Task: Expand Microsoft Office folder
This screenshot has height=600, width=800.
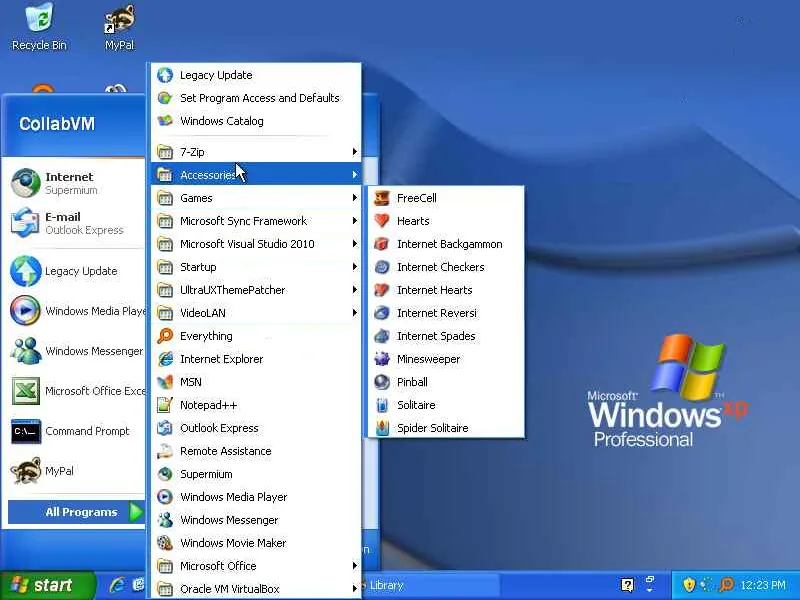Action: click(256, 565)
